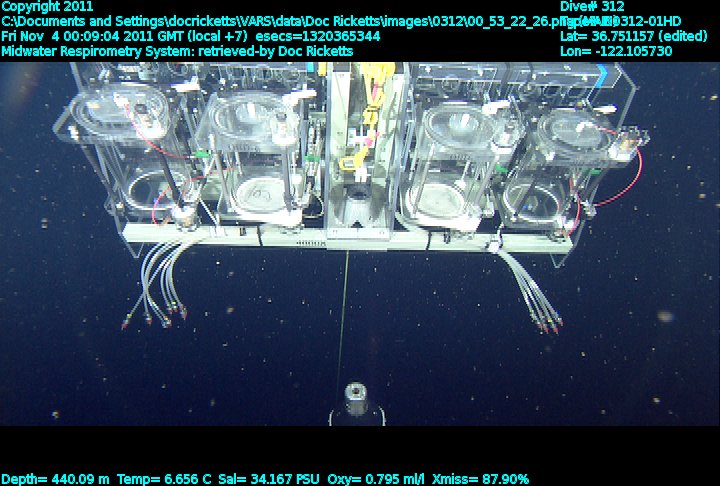720x486 pixels.
Task: Click the left bundle of hanging tubes
Action: tap(160, 285)
